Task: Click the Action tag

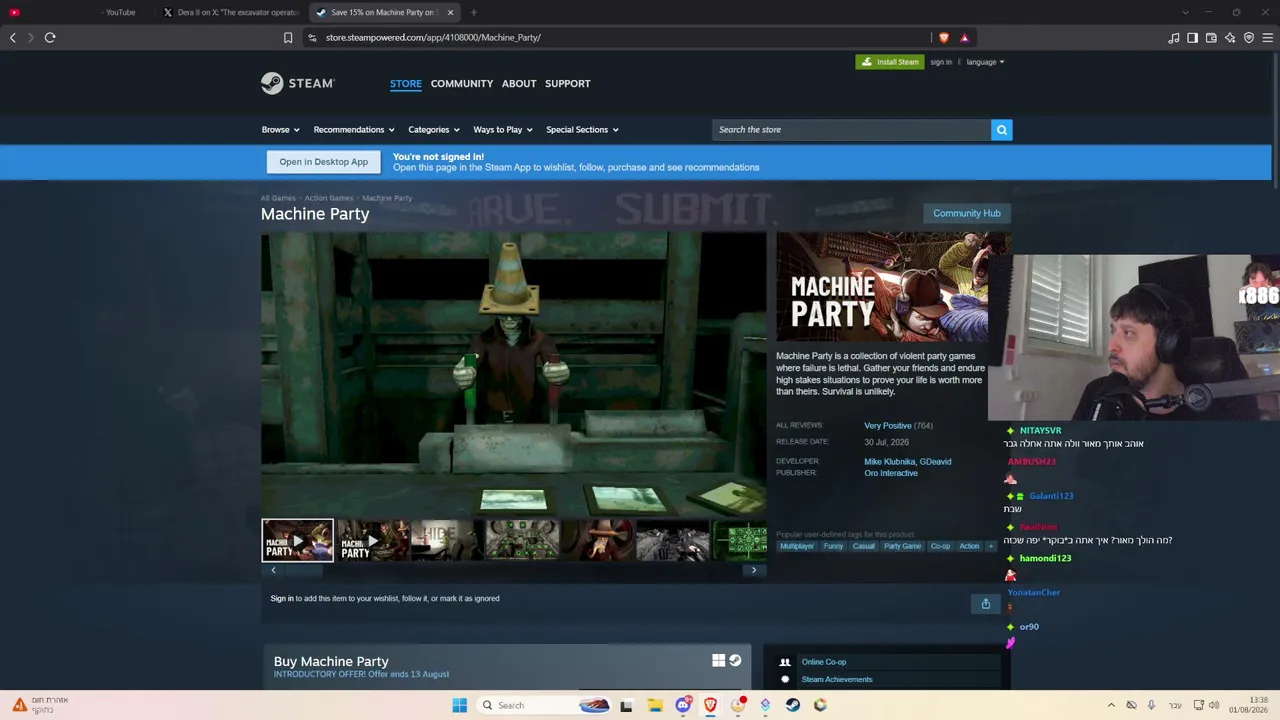Action: pyautogui.click(x=969, y=546)
